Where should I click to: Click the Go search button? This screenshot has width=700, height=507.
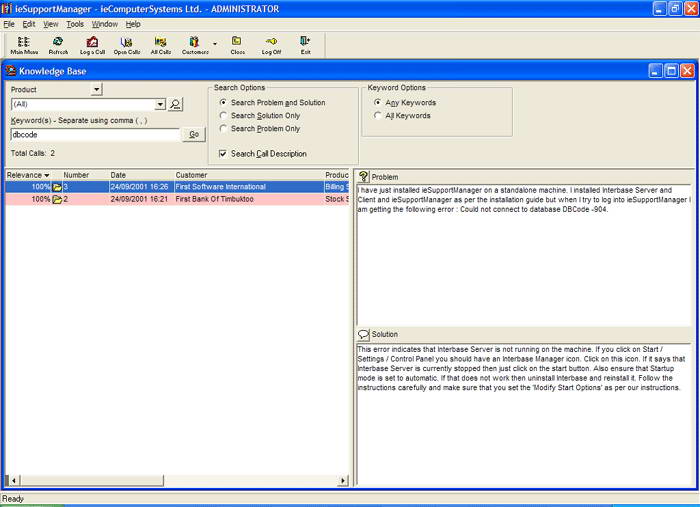pos(194,134)
